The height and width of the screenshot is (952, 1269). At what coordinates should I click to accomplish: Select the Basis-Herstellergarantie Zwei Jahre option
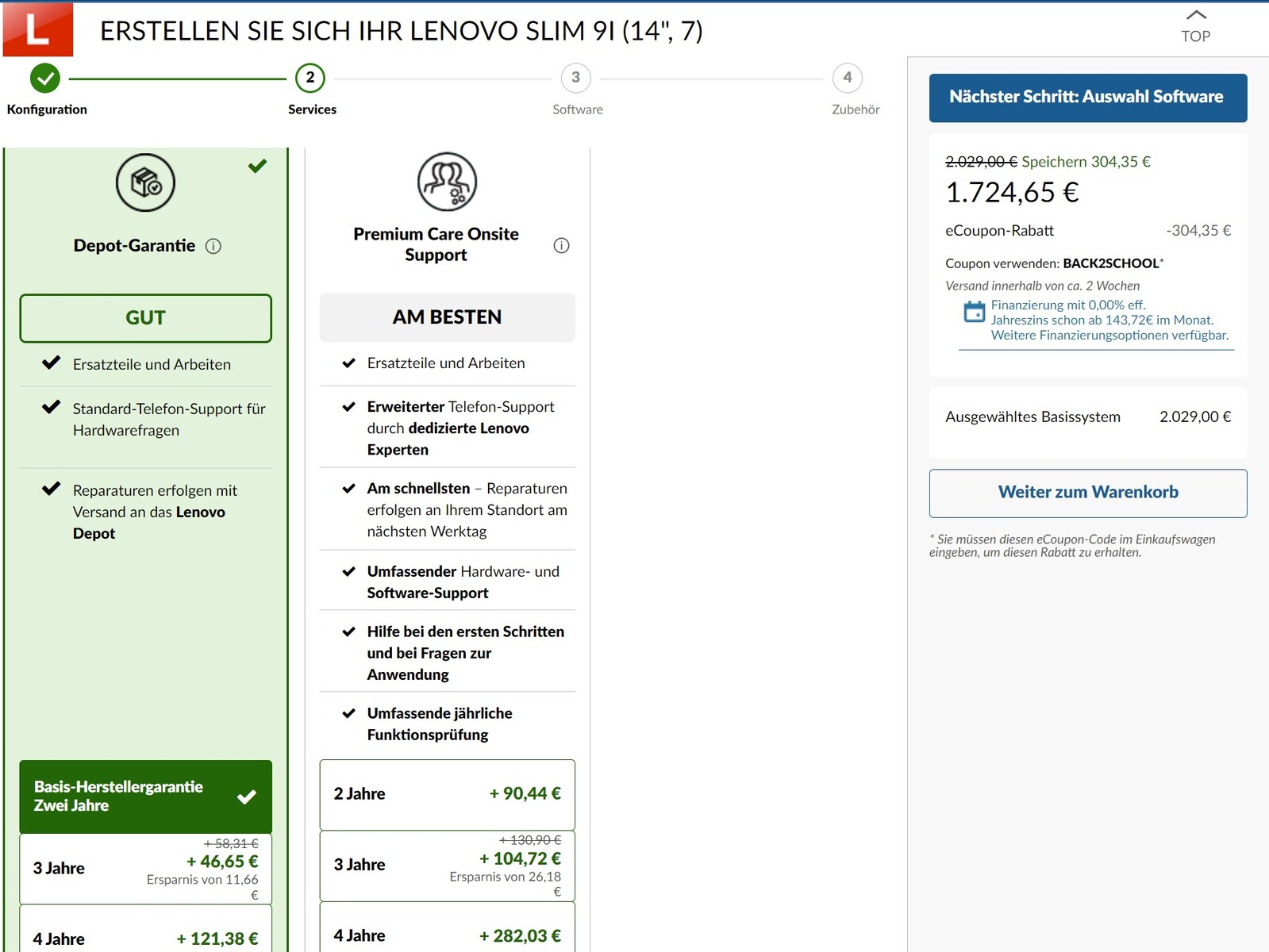tap(145, 797)
